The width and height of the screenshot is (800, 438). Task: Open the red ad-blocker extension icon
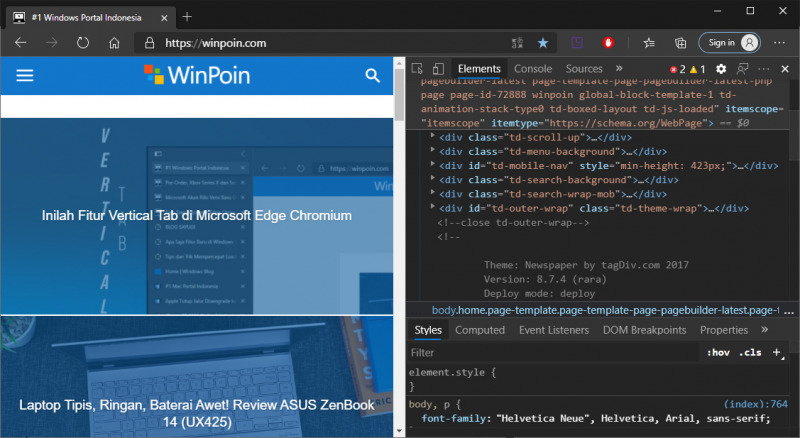click(x=608, y=43)
